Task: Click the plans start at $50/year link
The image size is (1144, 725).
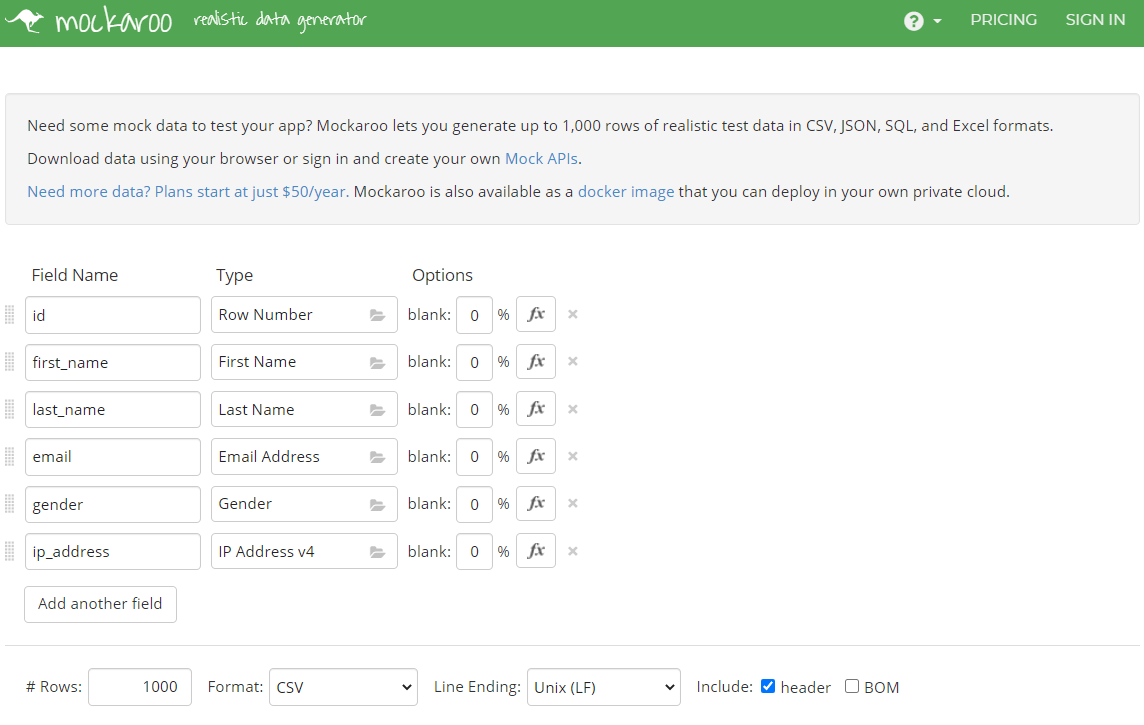Action: pyautogui.click(x=187, y=192)
